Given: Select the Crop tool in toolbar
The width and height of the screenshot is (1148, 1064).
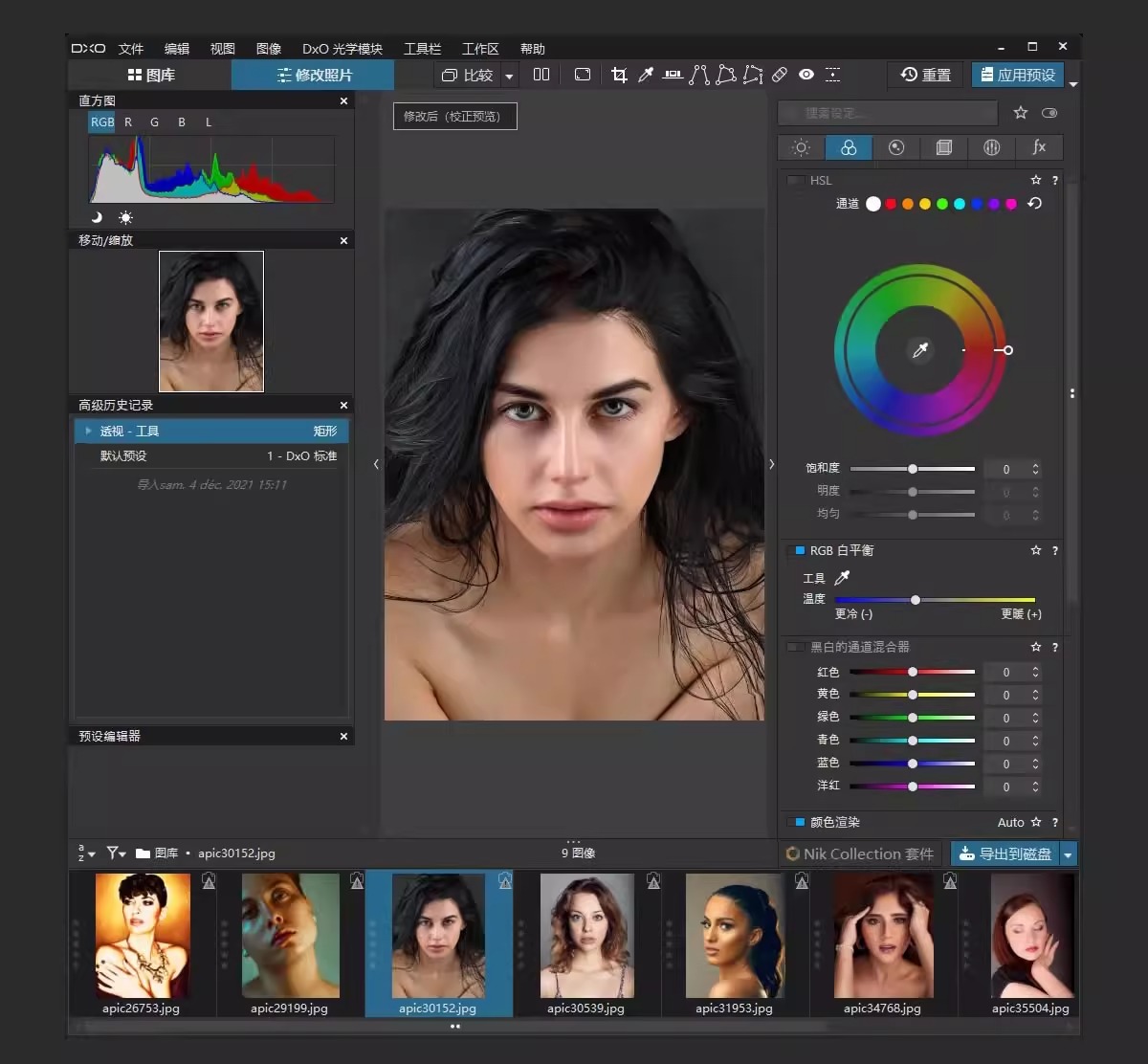Looking at the screenshot, I should (619, 75).
